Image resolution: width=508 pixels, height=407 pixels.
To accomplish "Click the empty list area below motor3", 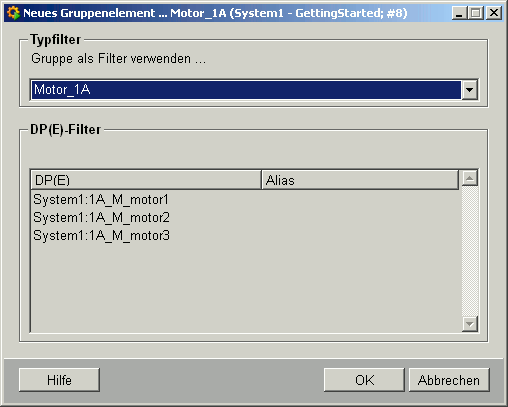I will point(245,288).
